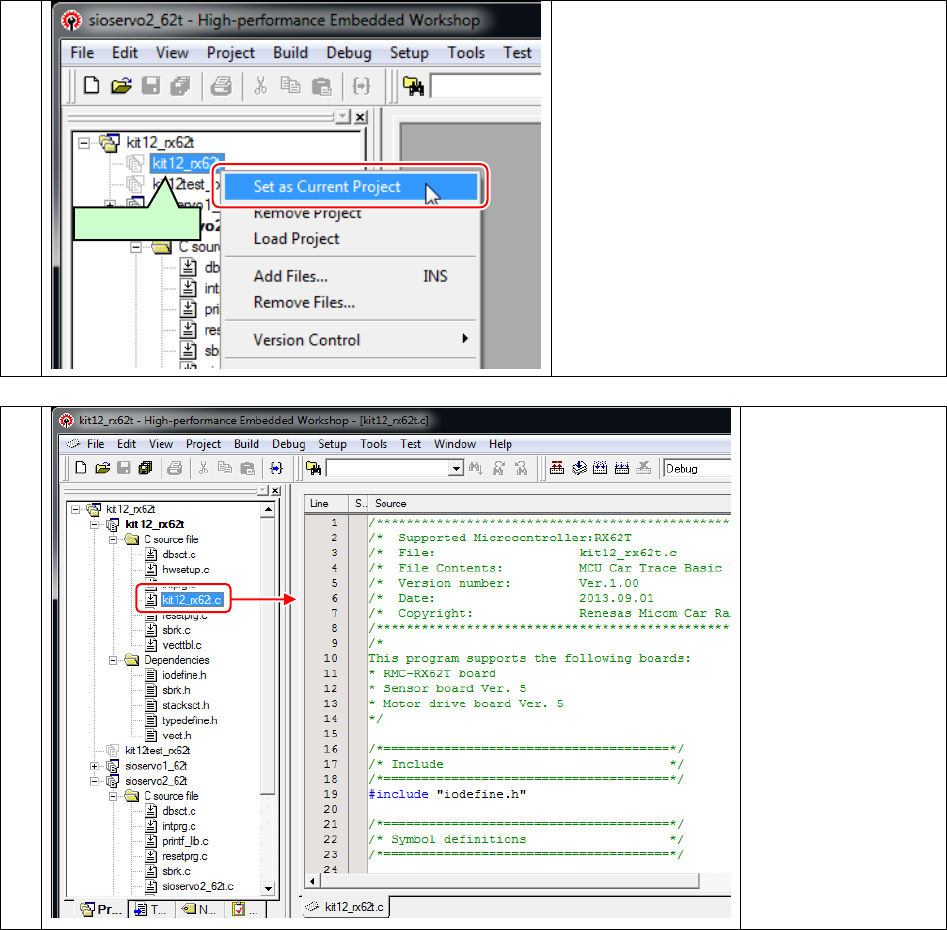
Task: Click Match Braces icon in sioservo2_62t window
Action: coord(361,86)
